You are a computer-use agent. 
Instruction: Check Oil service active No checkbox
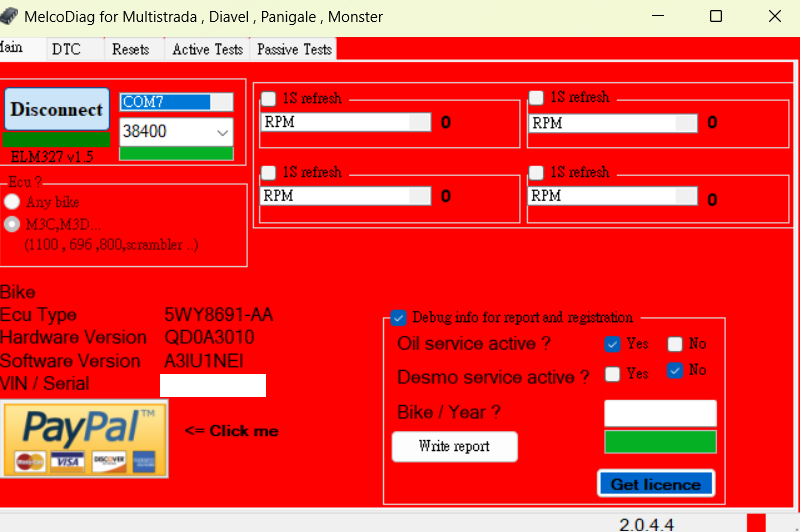(x=675, y=344)
